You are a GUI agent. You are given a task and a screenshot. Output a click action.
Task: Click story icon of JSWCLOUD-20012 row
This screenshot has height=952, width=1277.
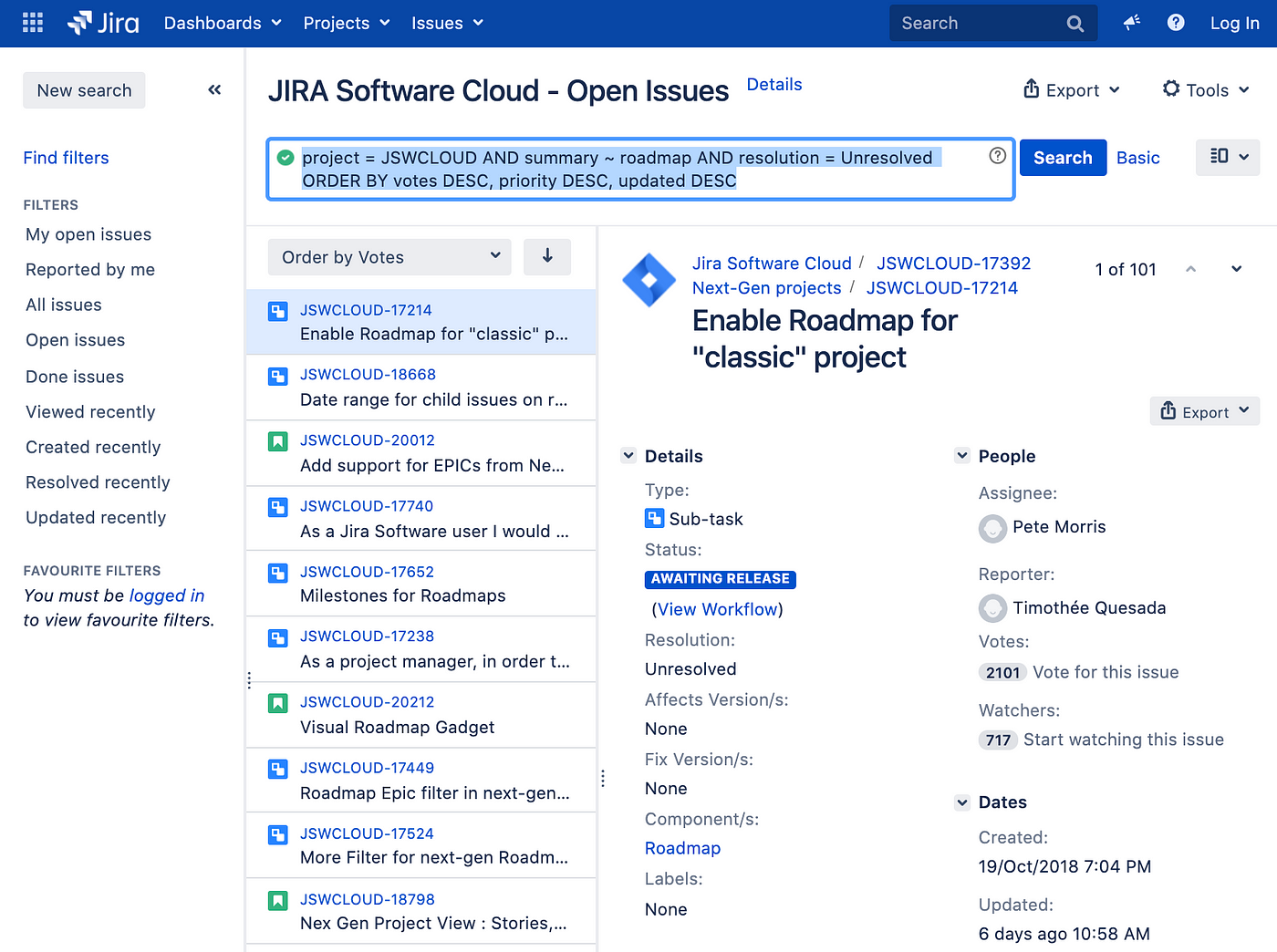pos(278,441)
